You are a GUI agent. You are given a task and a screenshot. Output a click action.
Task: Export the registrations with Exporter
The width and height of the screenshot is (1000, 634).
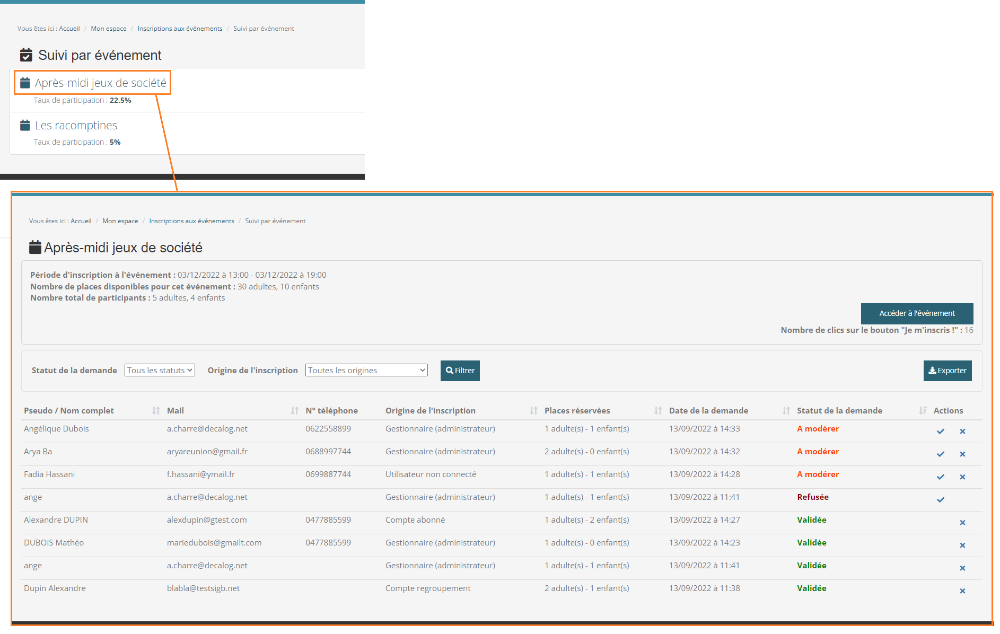947,371
